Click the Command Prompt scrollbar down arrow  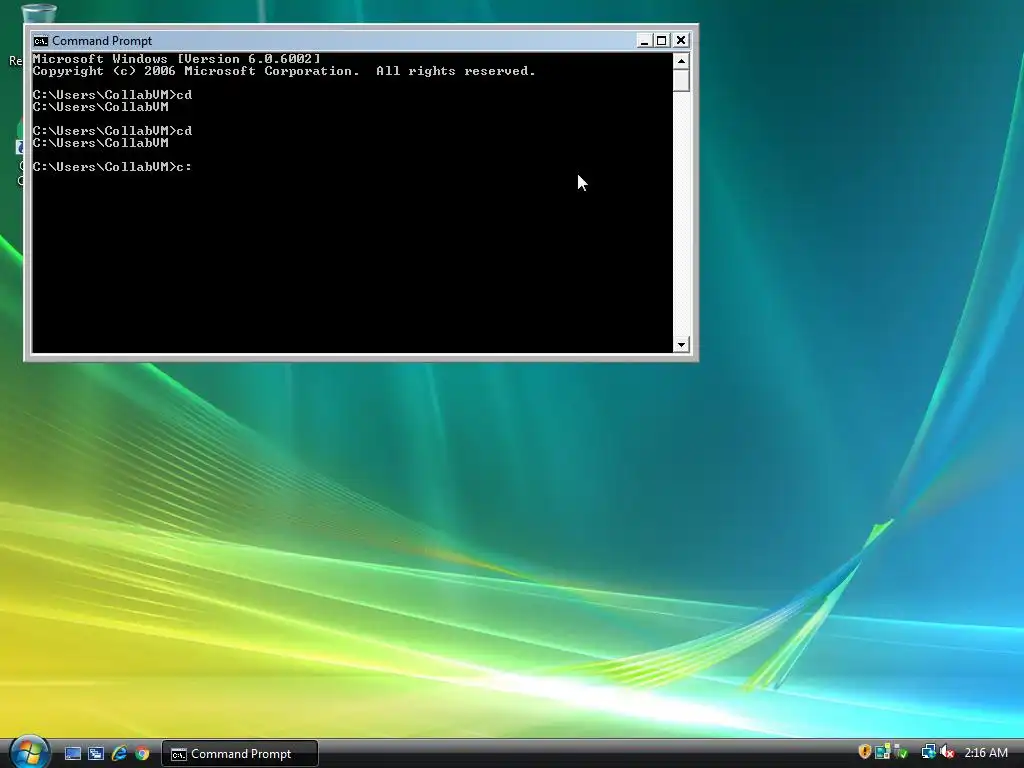click(x=681, y=344)
